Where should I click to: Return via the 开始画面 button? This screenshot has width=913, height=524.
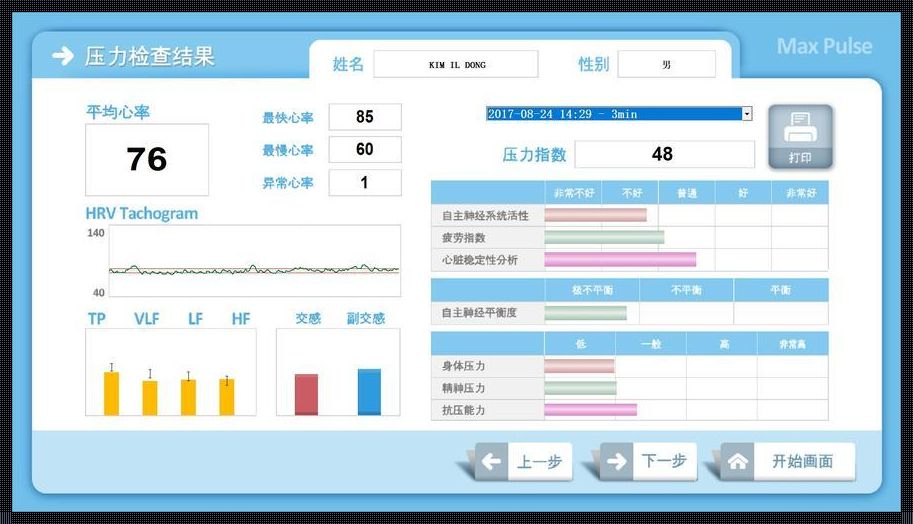pyautogui.click(x=788, y=462)
